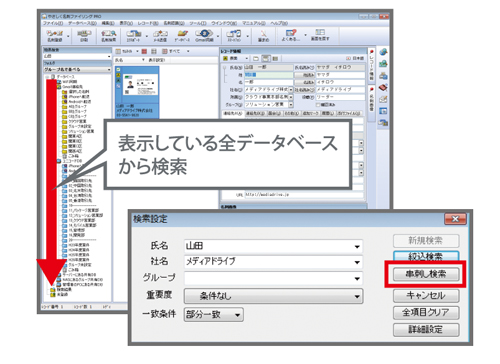Open the グループ dropdown in 検索設定 dialog
500x364 pixels.
357,278
